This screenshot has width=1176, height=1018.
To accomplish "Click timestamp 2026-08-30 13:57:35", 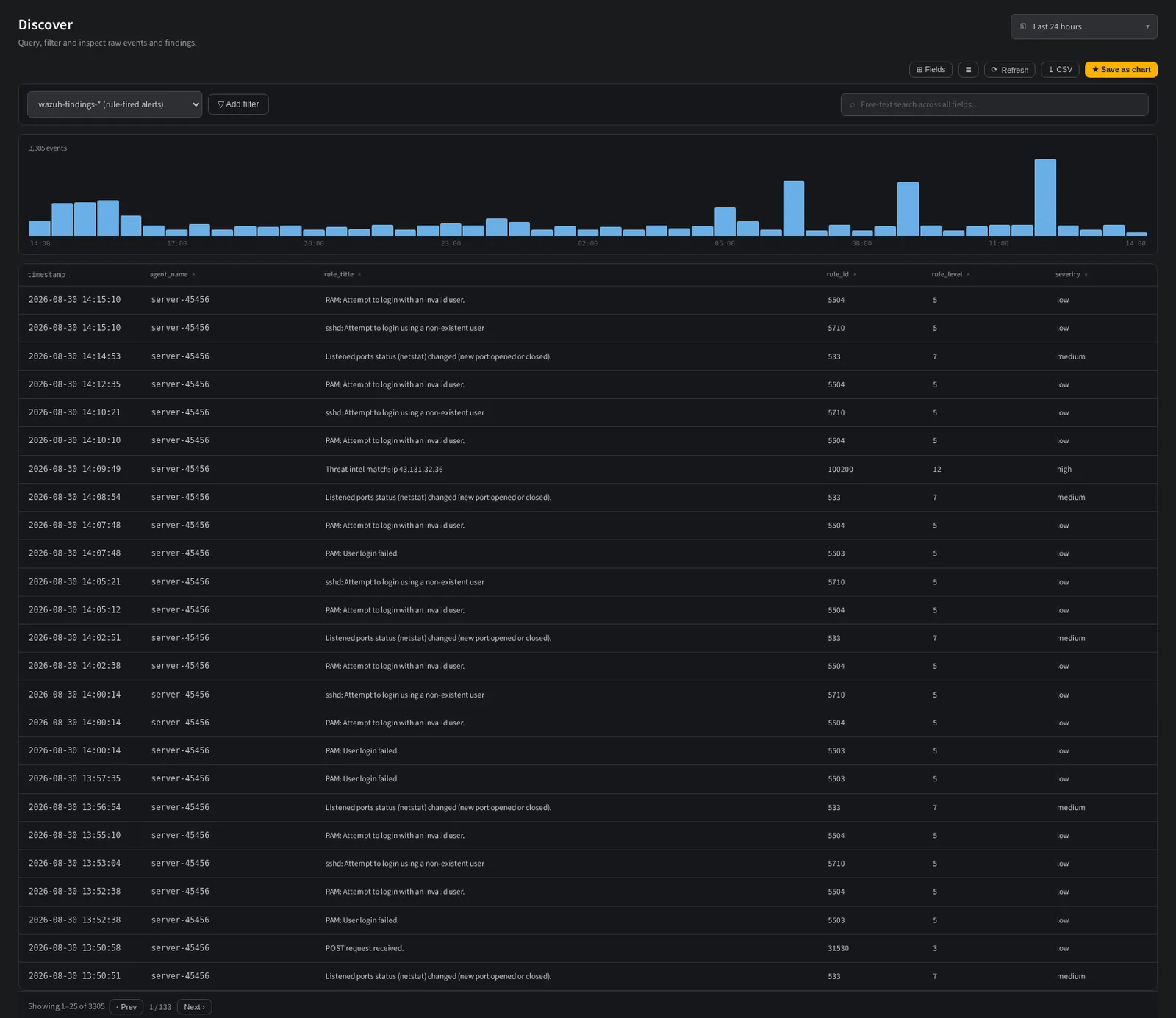I will (x=74, y=778).
